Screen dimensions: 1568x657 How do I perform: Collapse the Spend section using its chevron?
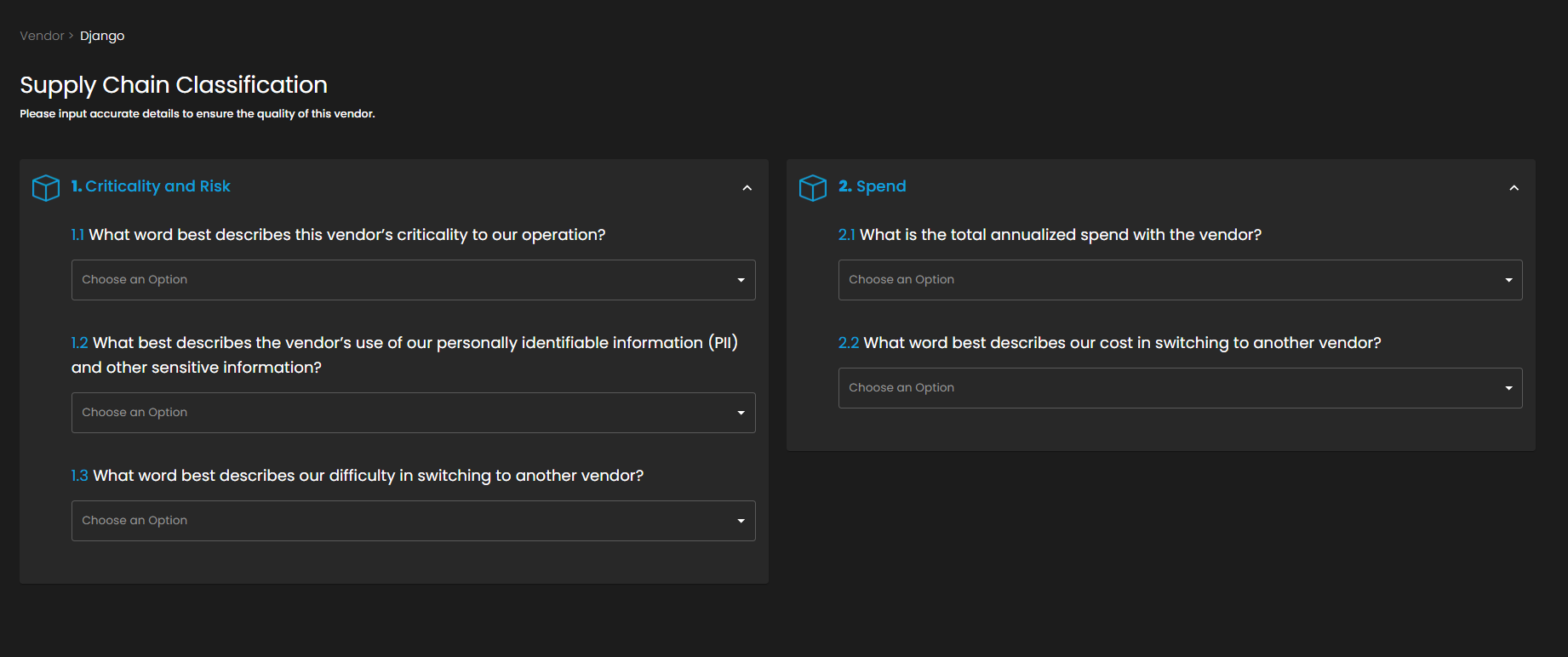coord(1514,188)
